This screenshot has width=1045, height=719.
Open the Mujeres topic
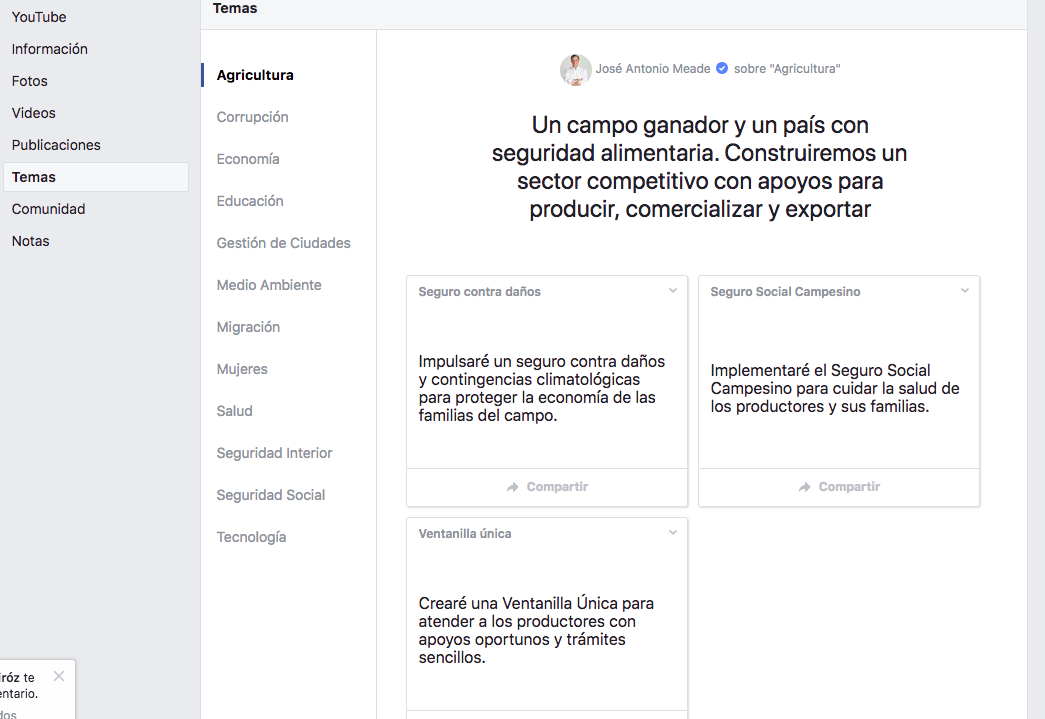(x=242, y=368)
